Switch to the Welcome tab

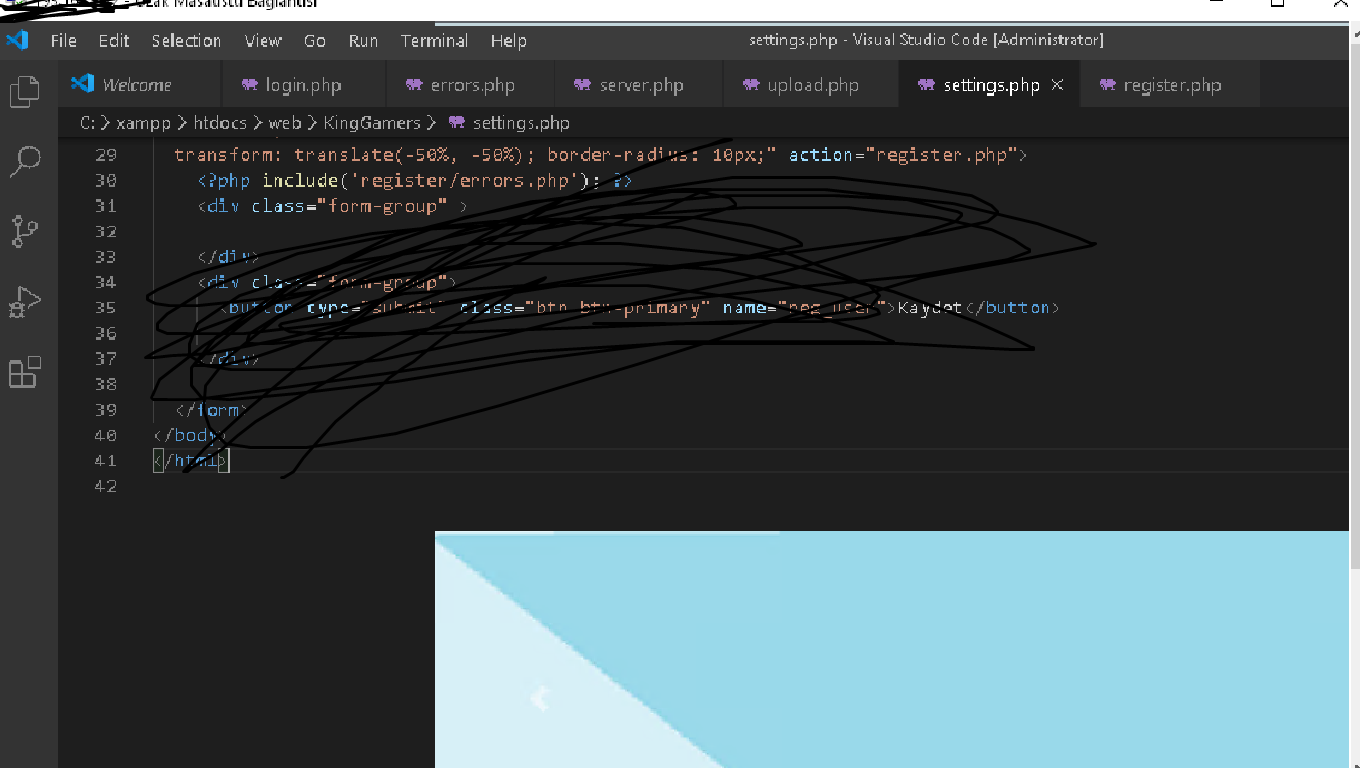140,85
